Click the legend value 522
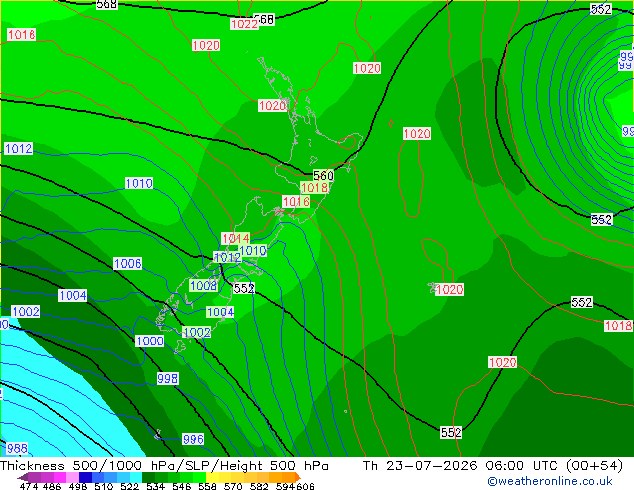Image resolution: width=634 pixels, height=490 pixels. pos(130,486)
